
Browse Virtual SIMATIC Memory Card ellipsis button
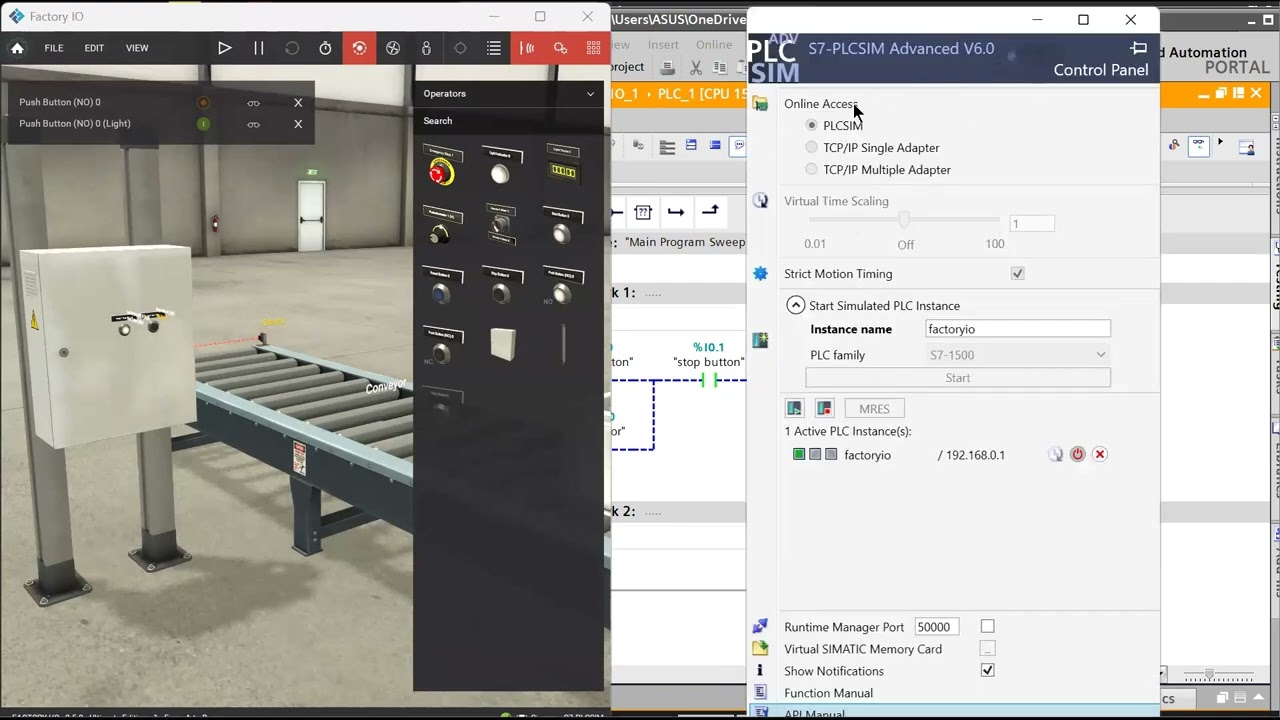pos(987,649)
